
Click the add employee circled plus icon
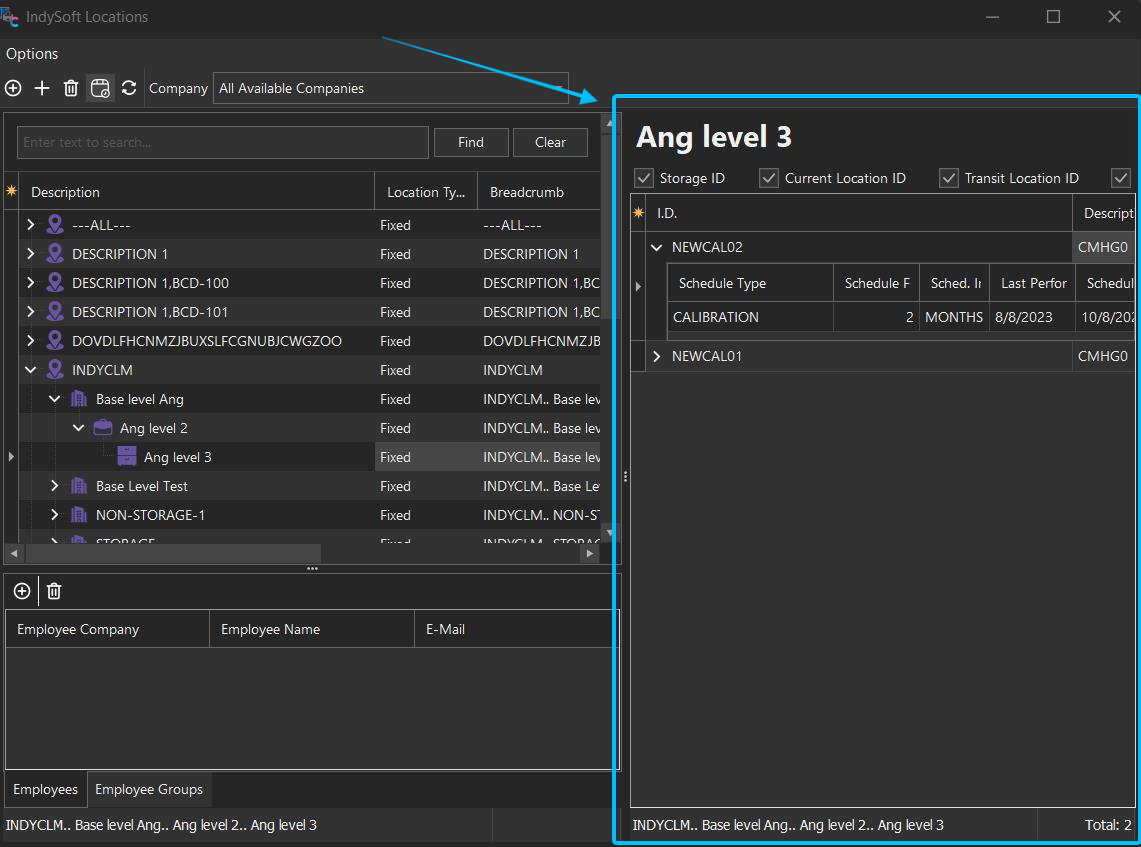click(x=21, y=591)
